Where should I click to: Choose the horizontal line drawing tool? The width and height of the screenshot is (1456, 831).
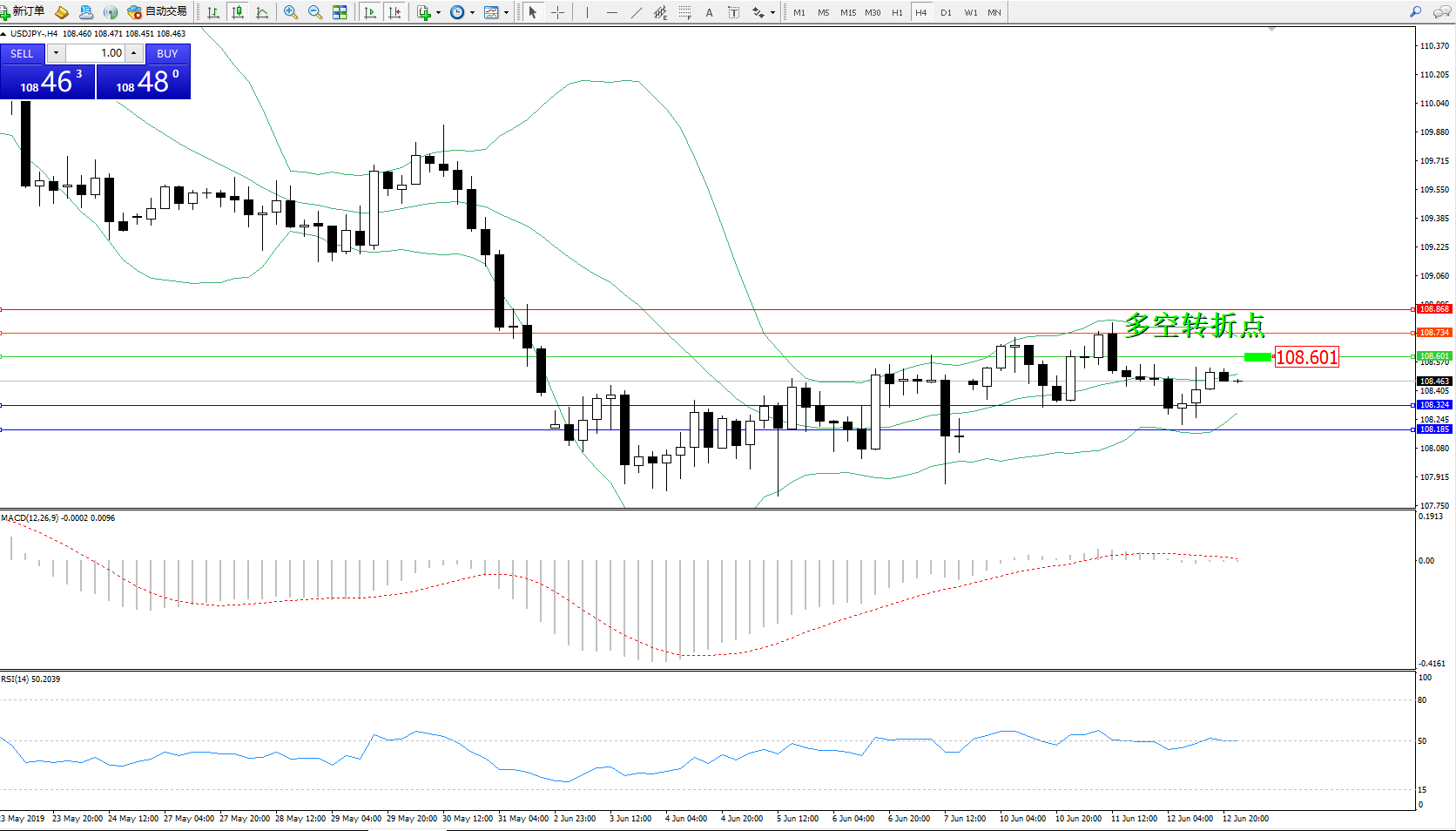coord(612,12)
